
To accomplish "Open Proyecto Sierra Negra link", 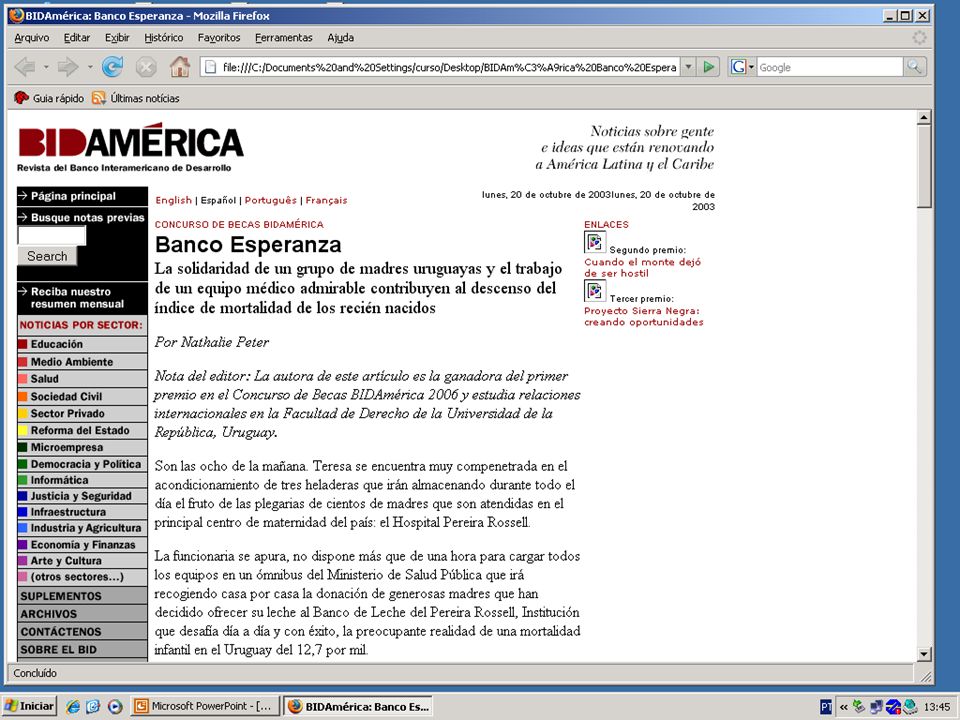I will point(643,317).
